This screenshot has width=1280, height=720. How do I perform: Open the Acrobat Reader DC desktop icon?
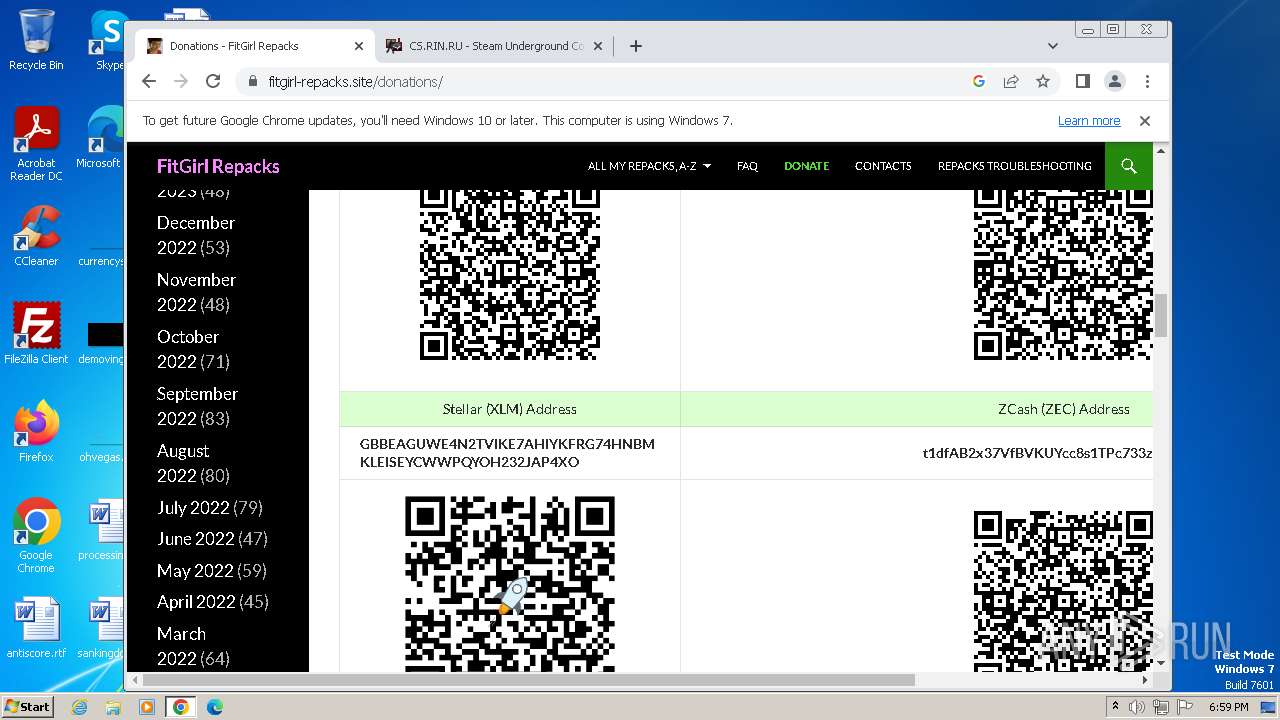coord(36,145)
